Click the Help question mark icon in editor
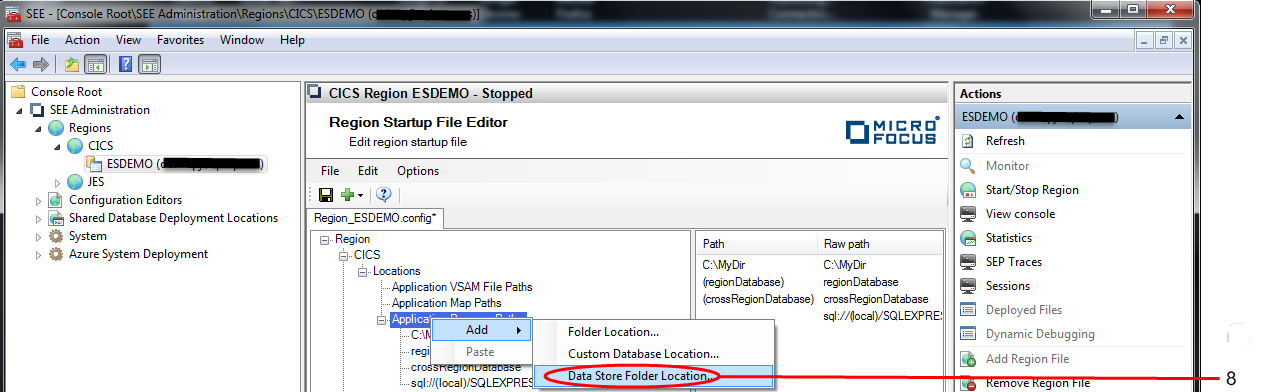 (x=383, y=194)
